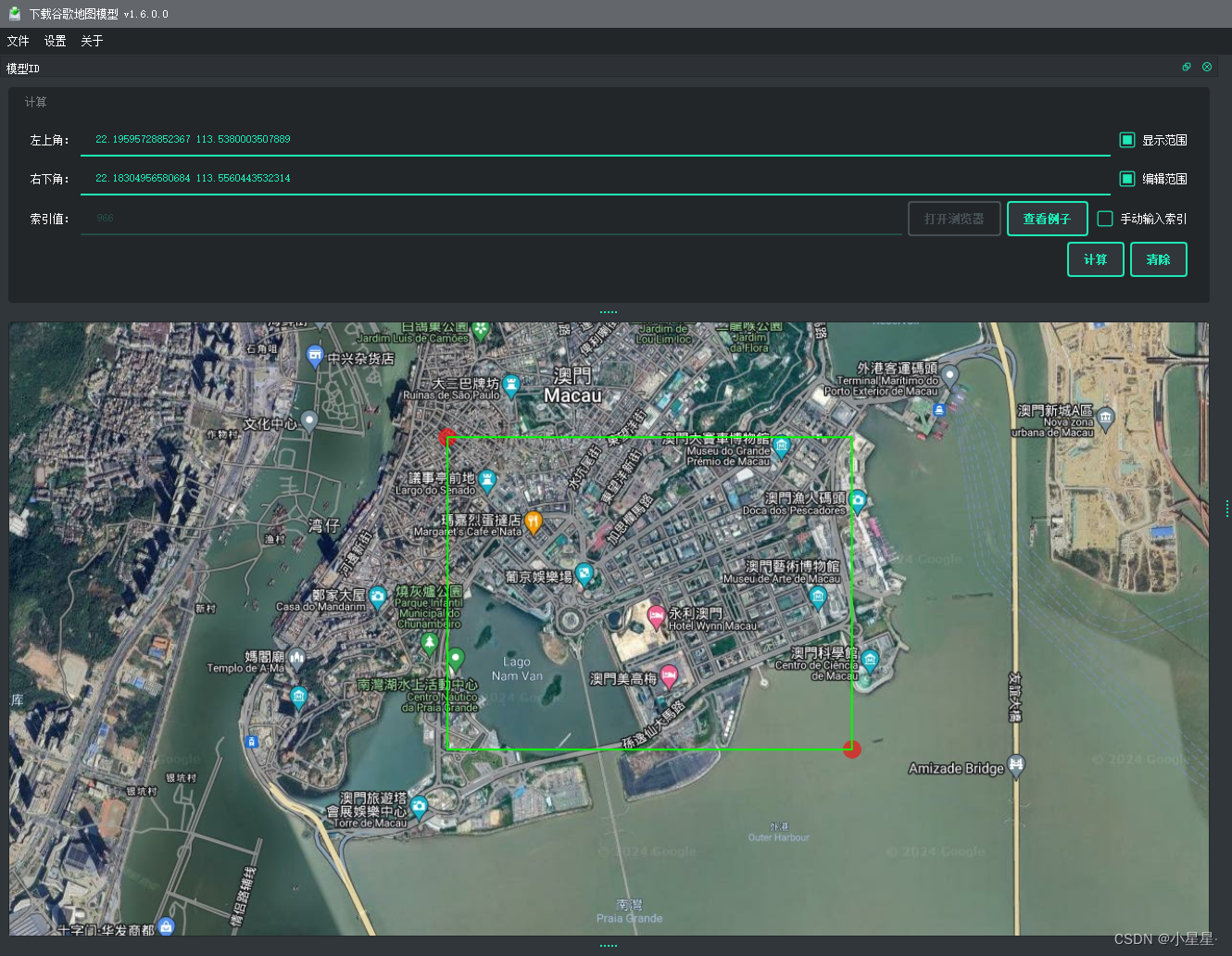Click the splitter handle dots below the map
The image size is (1232, 956).
[x=609, y=945]
